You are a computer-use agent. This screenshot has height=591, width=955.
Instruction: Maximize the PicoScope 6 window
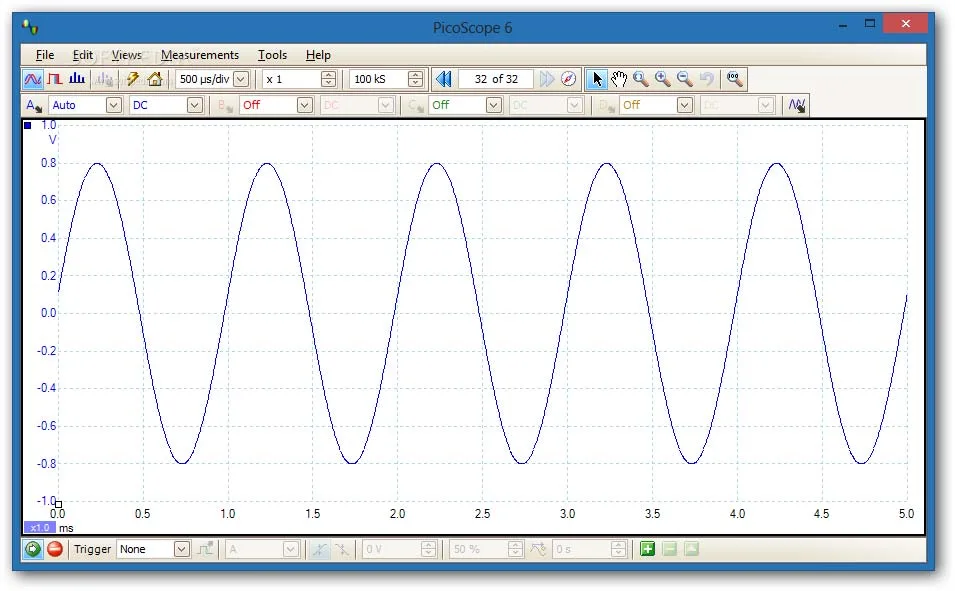[x=870, y=24]
